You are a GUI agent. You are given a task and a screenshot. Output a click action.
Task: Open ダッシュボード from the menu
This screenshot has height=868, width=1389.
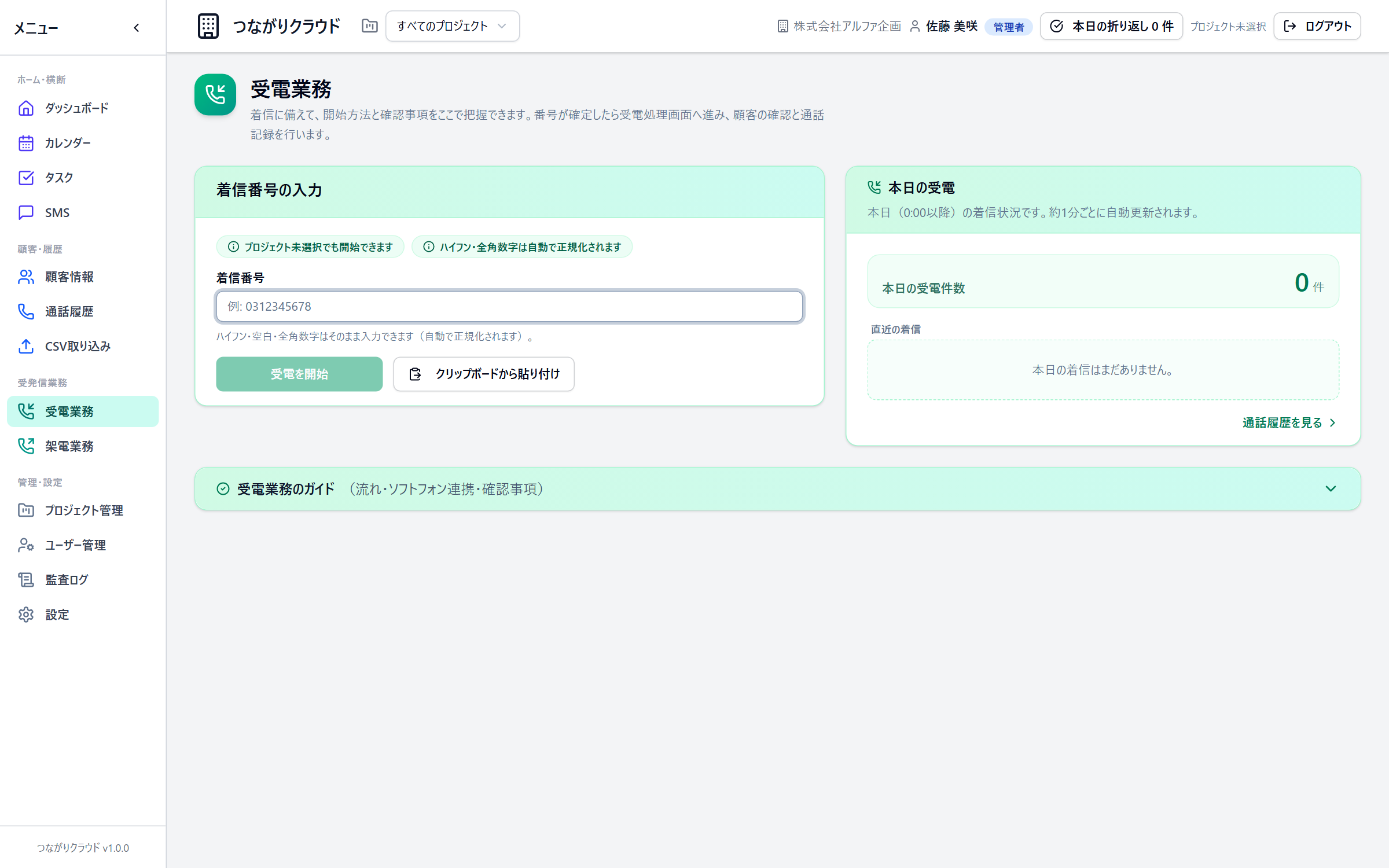tap(83, 108)
